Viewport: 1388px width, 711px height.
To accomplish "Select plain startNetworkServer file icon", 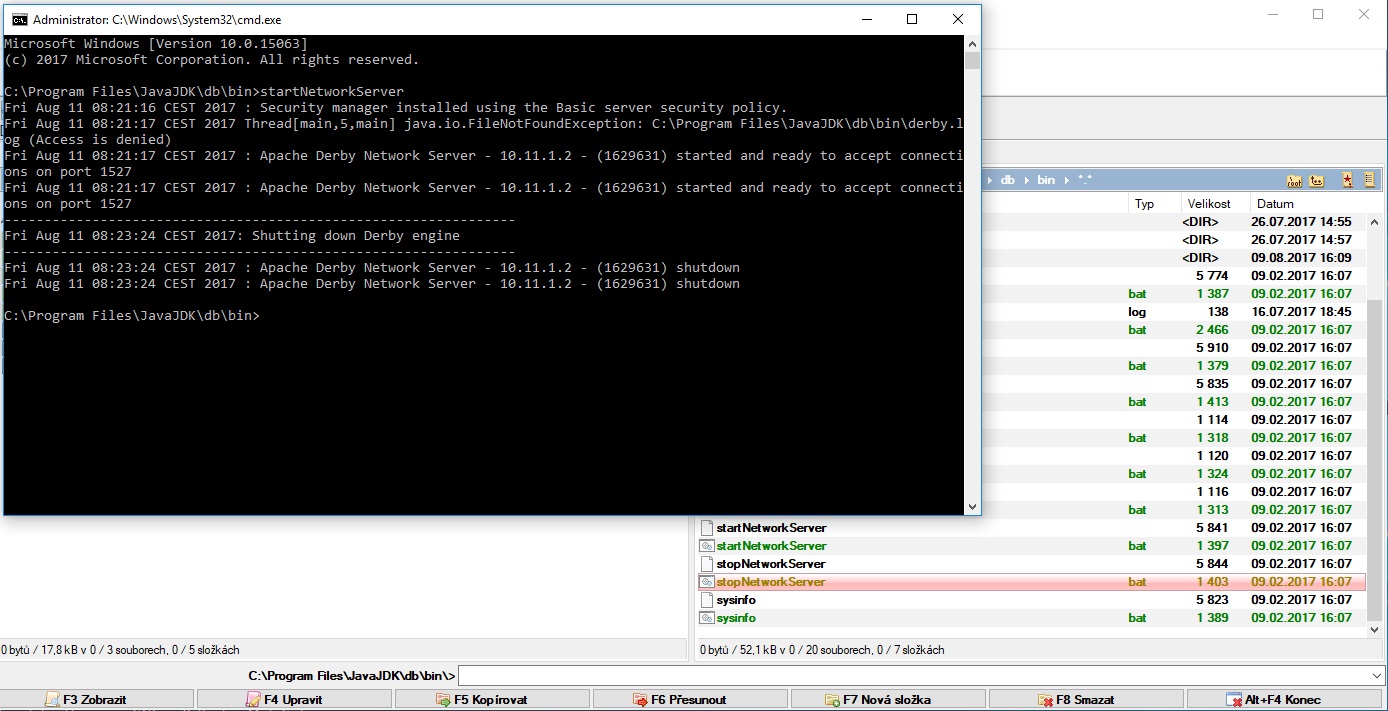I will (x=707, y=528).
